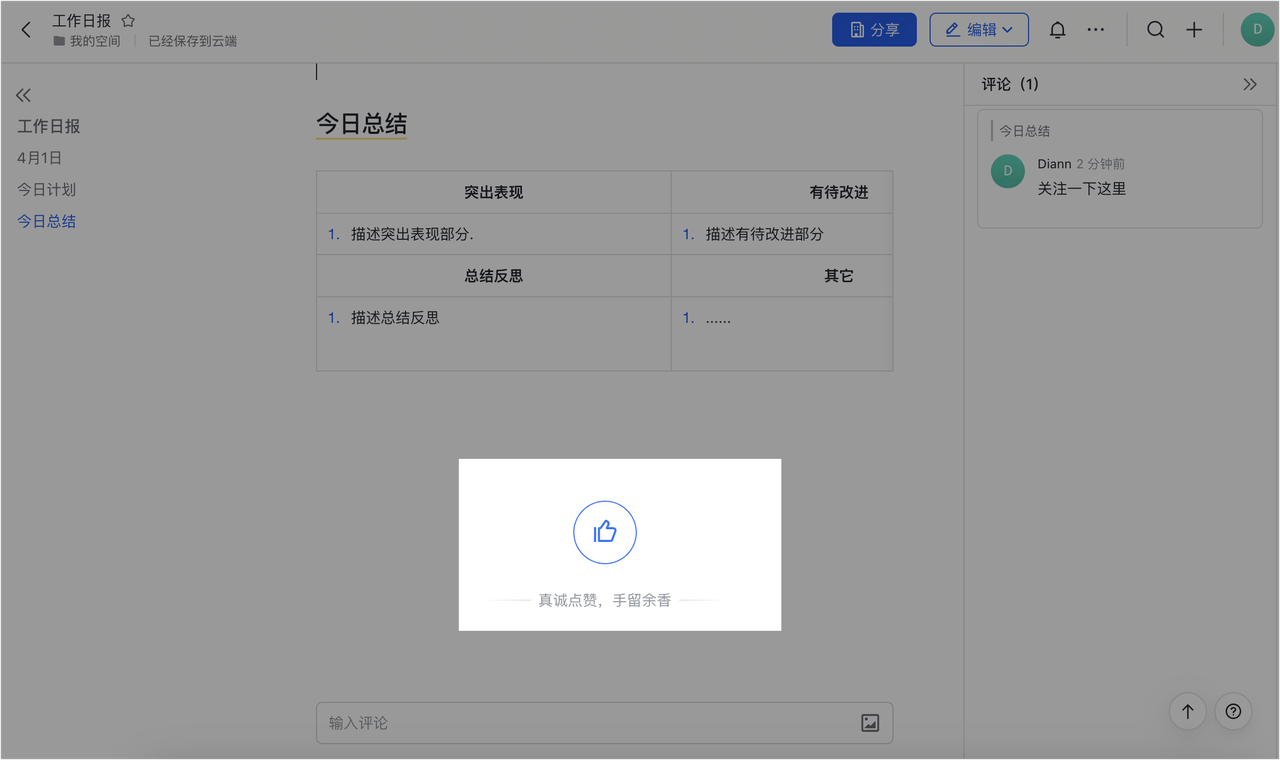This screenshot has height=760, width=1280.
Task: Star the 工作日报 document
Action: 128,21
